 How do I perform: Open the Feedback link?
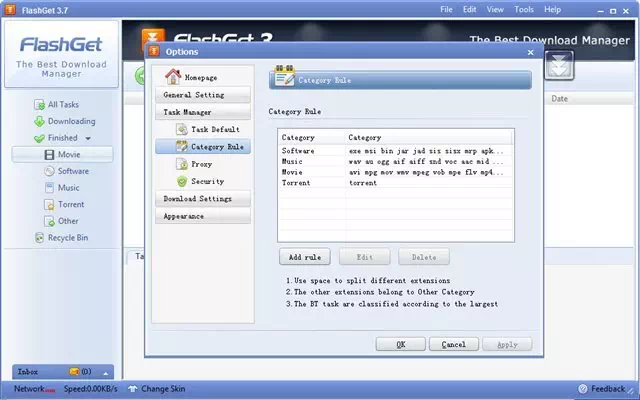pyautogui.click(x=608, y=389)
